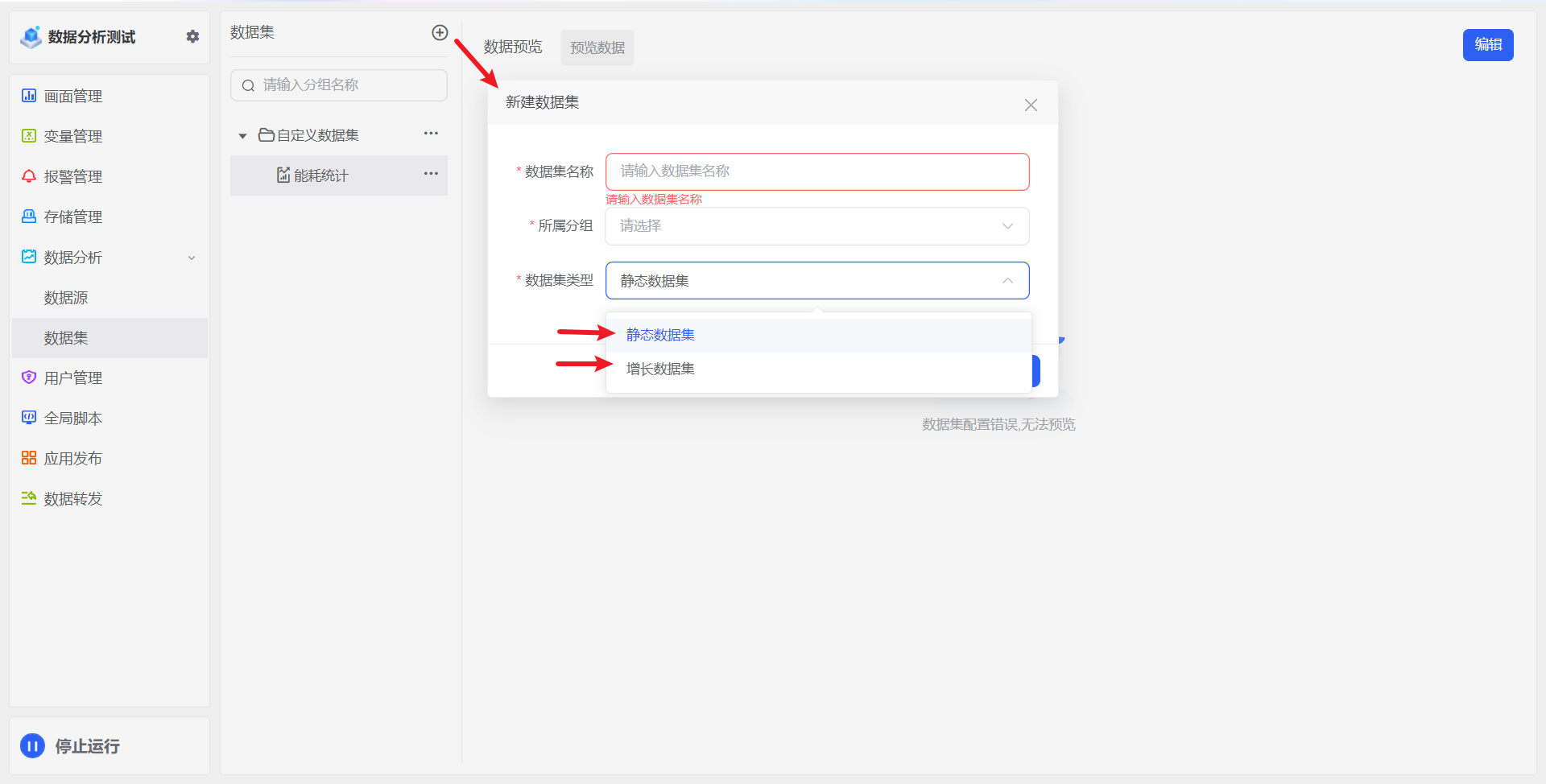
Task: Collapse the 自定义数据集 tree folder
Action: (x=242, y=136)
